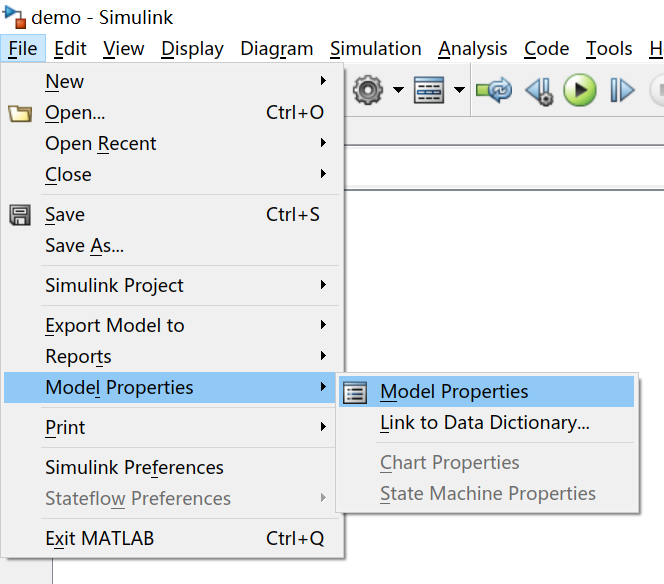The image size is (664, 584).
Task: Click the Ctrl+O shortcut text
Action: [x=295, y=113]
